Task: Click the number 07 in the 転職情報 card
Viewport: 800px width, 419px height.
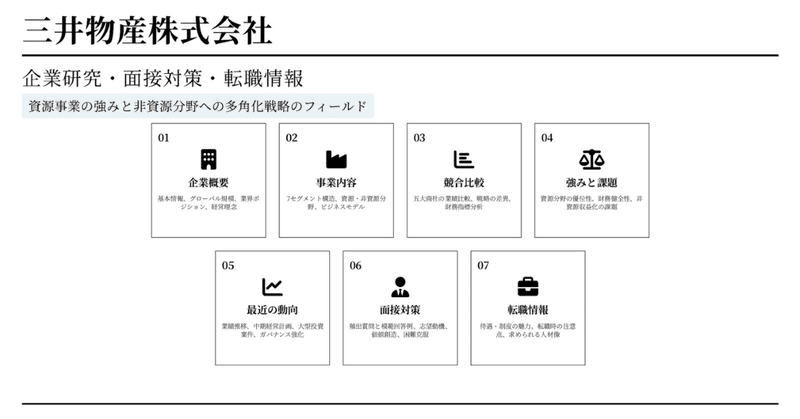Action: click(x=483, y=265)
